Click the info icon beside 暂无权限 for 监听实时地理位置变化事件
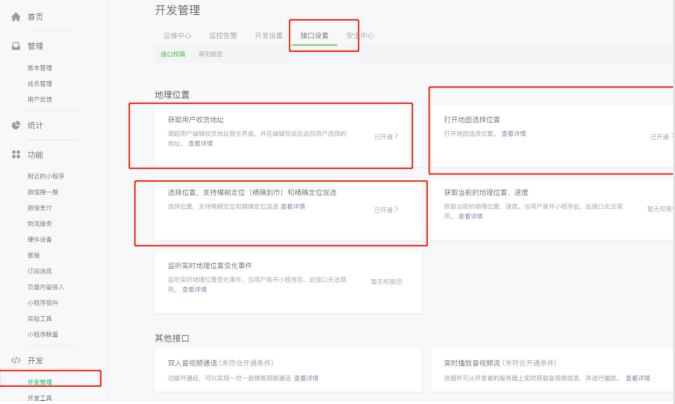 [400, 282]
